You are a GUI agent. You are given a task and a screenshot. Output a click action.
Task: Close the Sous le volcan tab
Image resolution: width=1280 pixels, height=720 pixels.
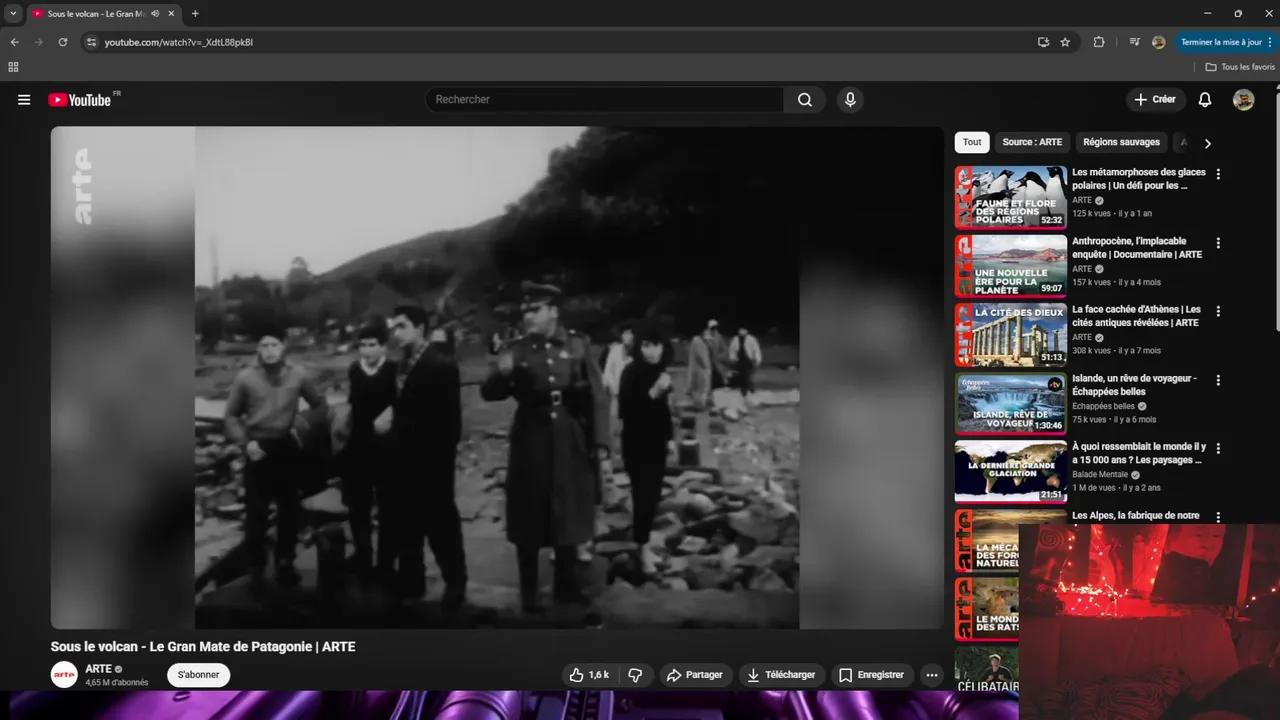(x=172, y=14)
